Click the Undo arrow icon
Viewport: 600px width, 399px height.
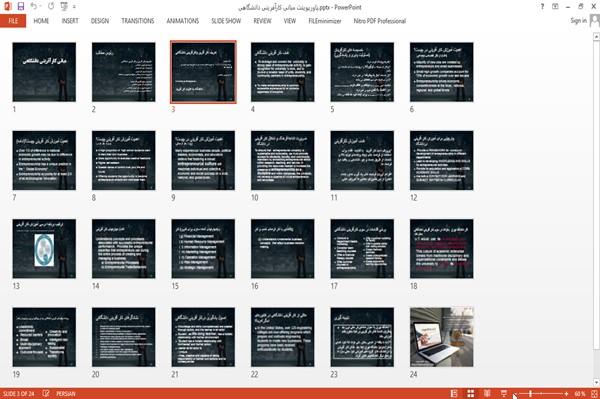pos(33,6)
